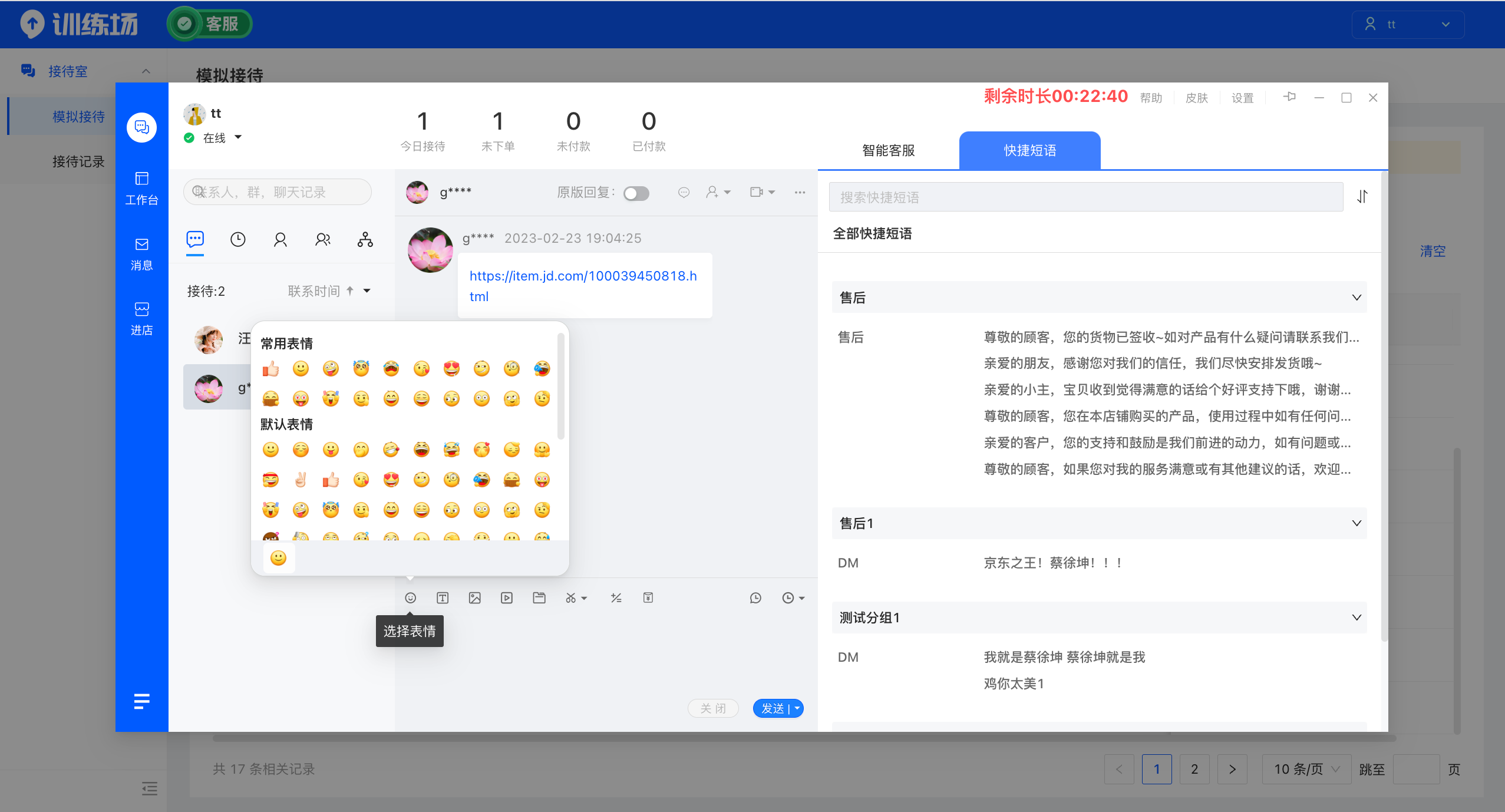
Task: Click the send image icon
Action: pyautogui.click(x=475, y=598)
